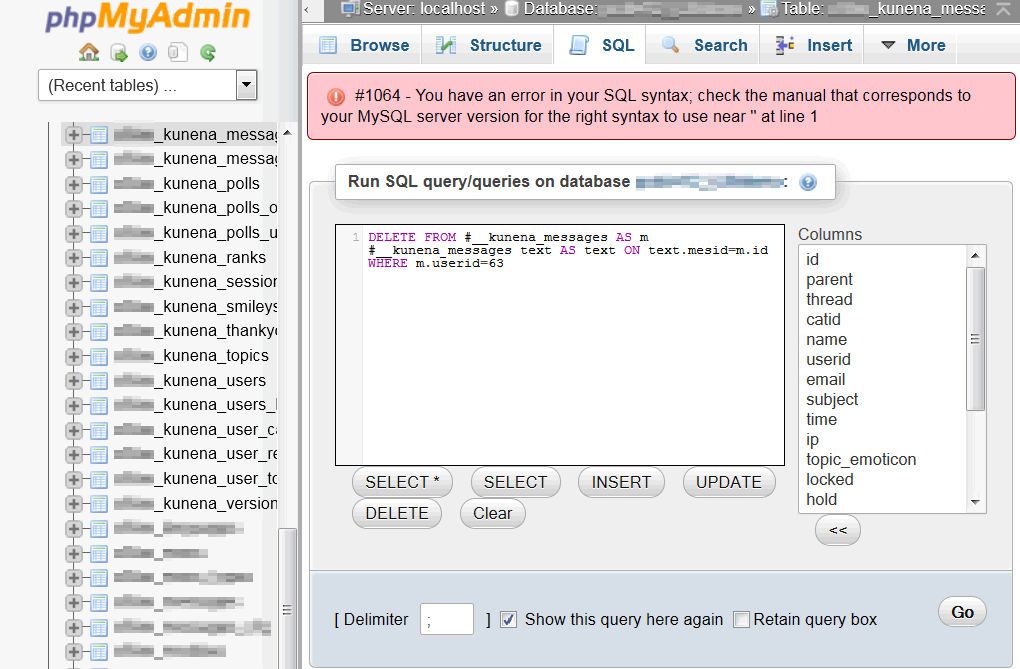Click the reload navigation green arrow icon

pos(208,53)
